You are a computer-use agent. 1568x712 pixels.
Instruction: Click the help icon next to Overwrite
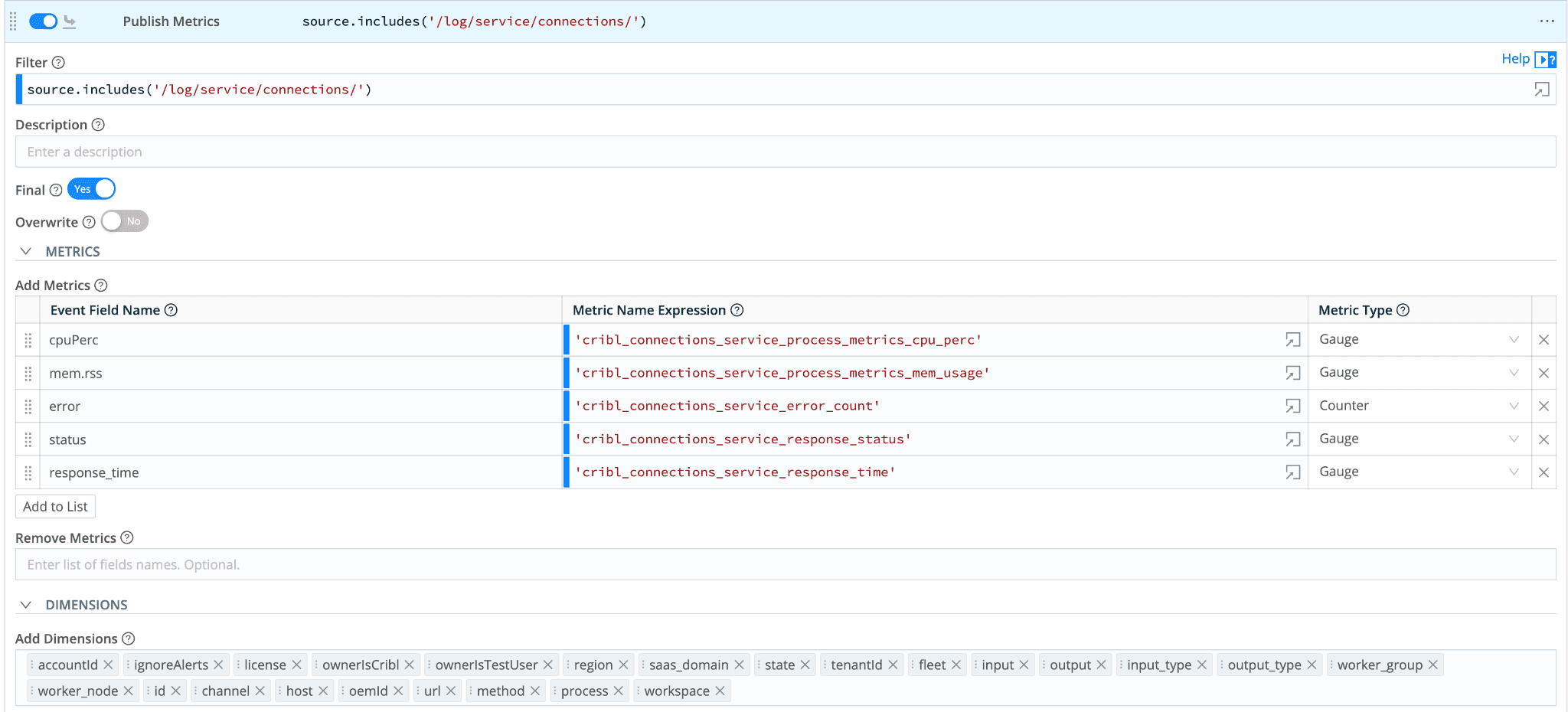[x=89, y=222]
